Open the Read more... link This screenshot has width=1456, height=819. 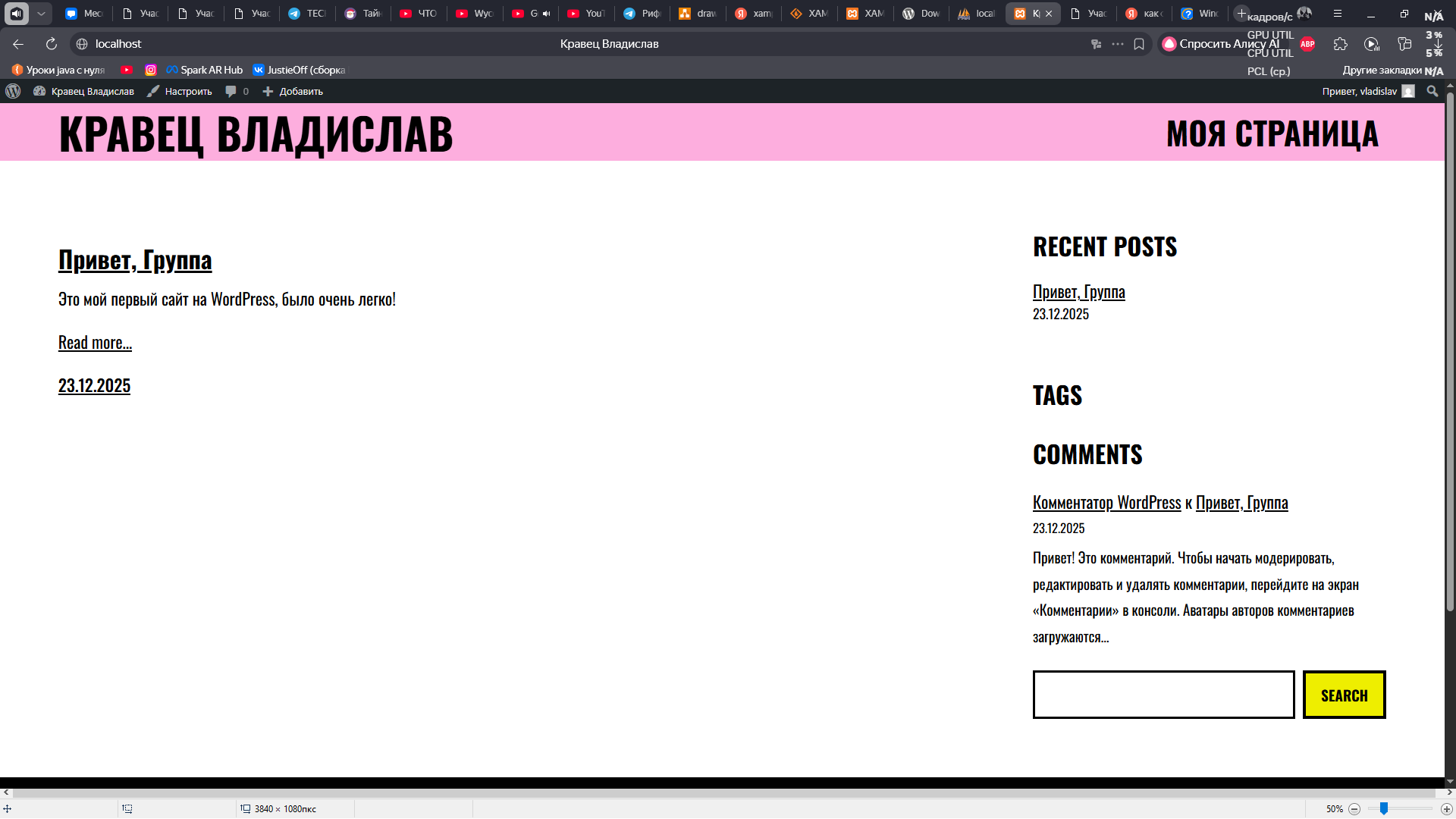[95, 343]
